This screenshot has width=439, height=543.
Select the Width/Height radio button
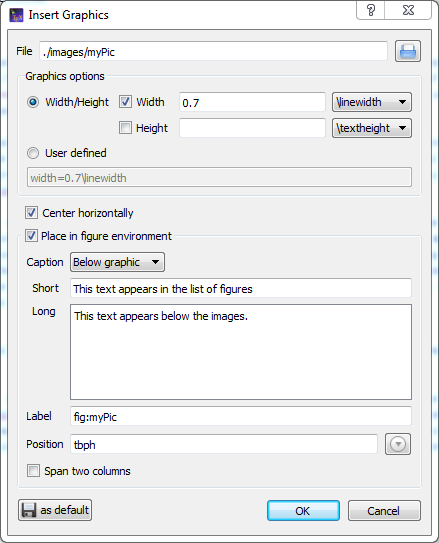(x=33, y=102)
